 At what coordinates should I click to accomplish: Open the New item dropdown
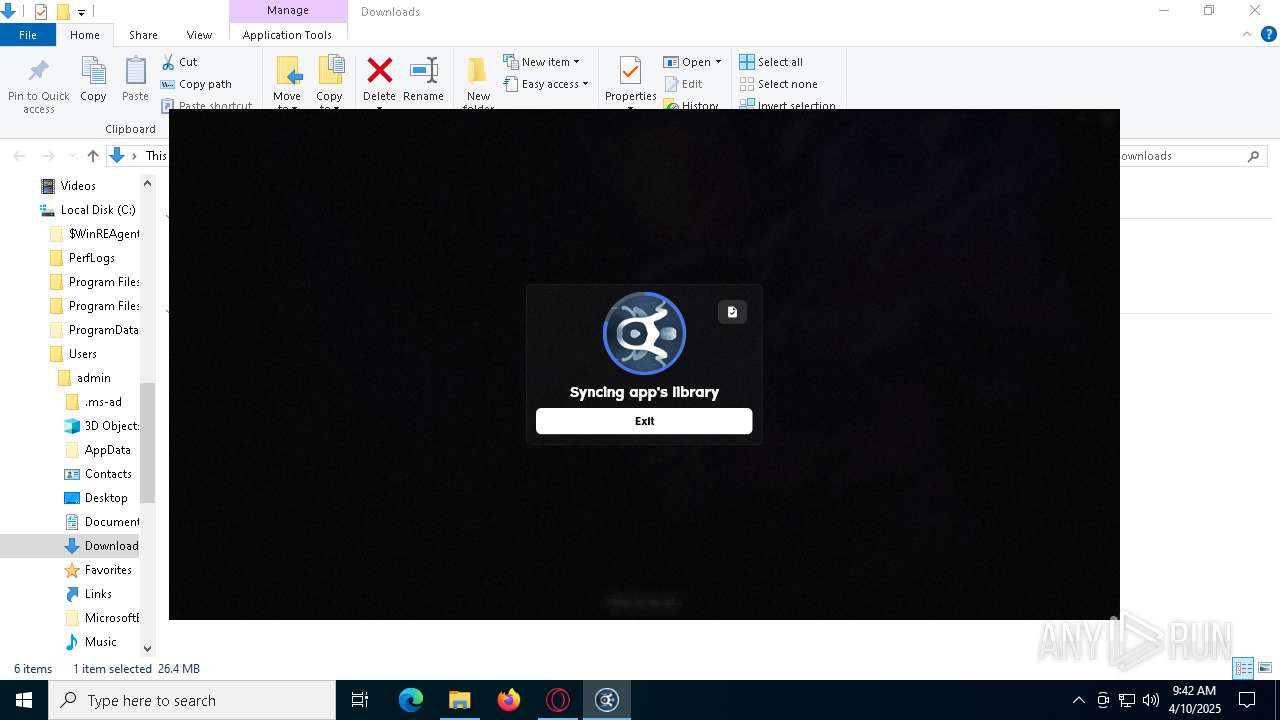(x=541, y=62)
